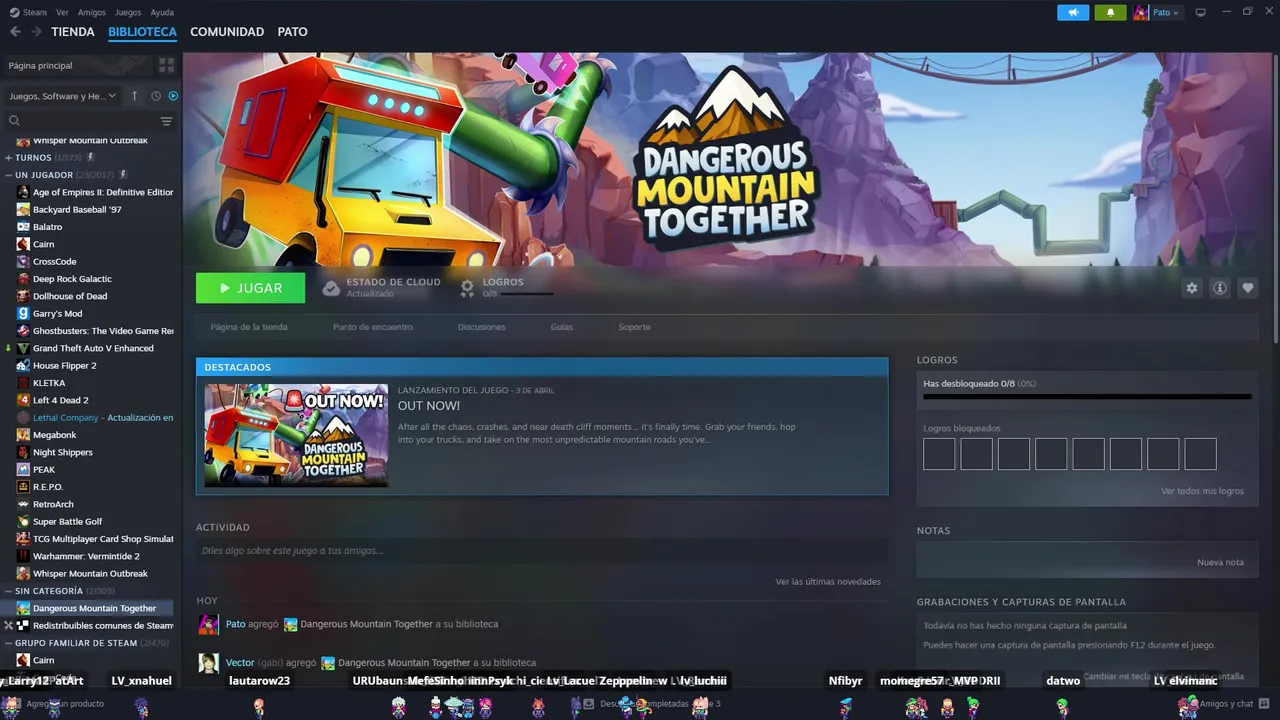
Task: Click the achievements gear icon beside LOGROS
Action: [467, 288]
